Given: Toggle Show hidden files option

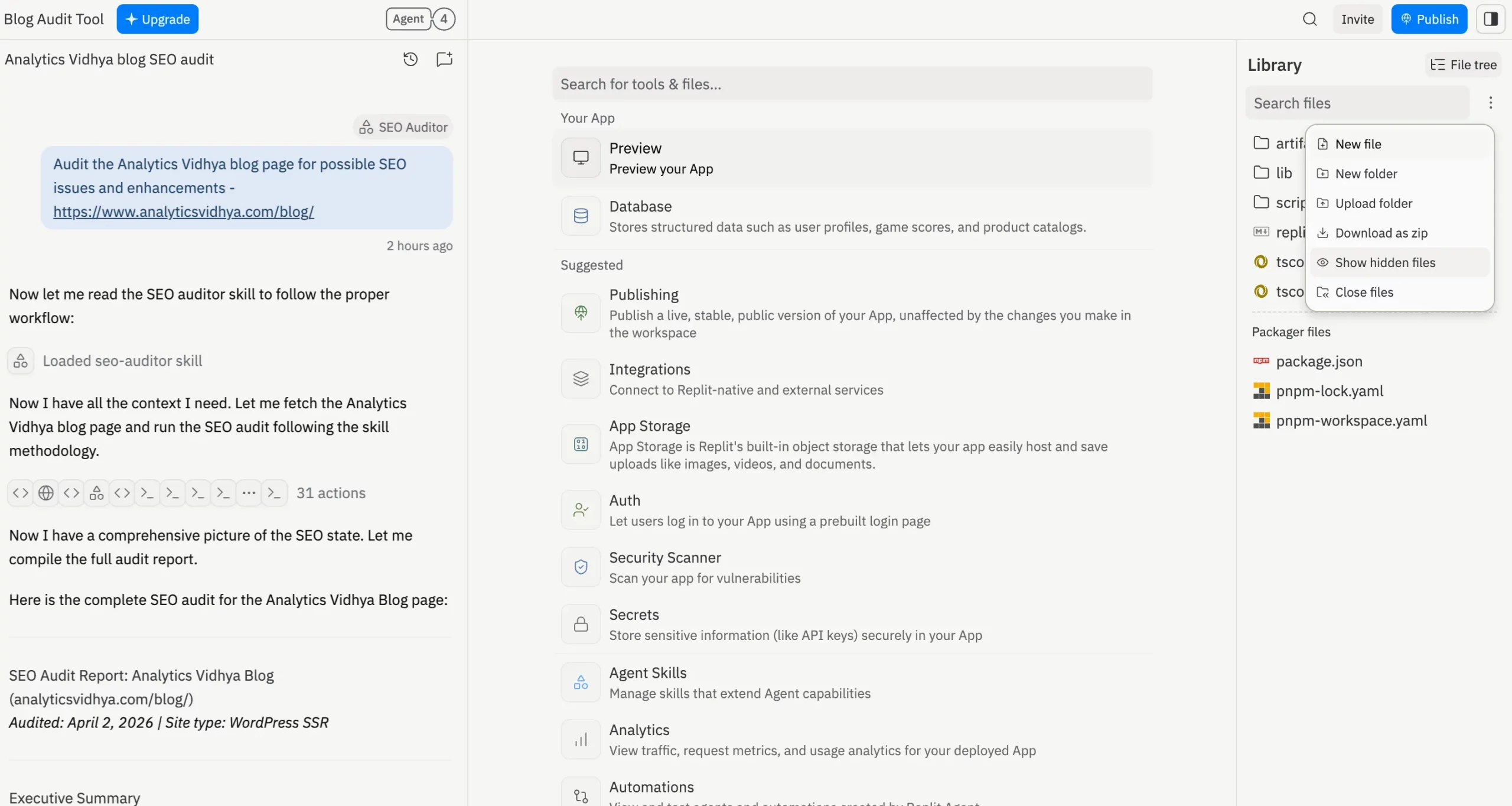Looking at the screenshot, I should tap(1384, 262).
